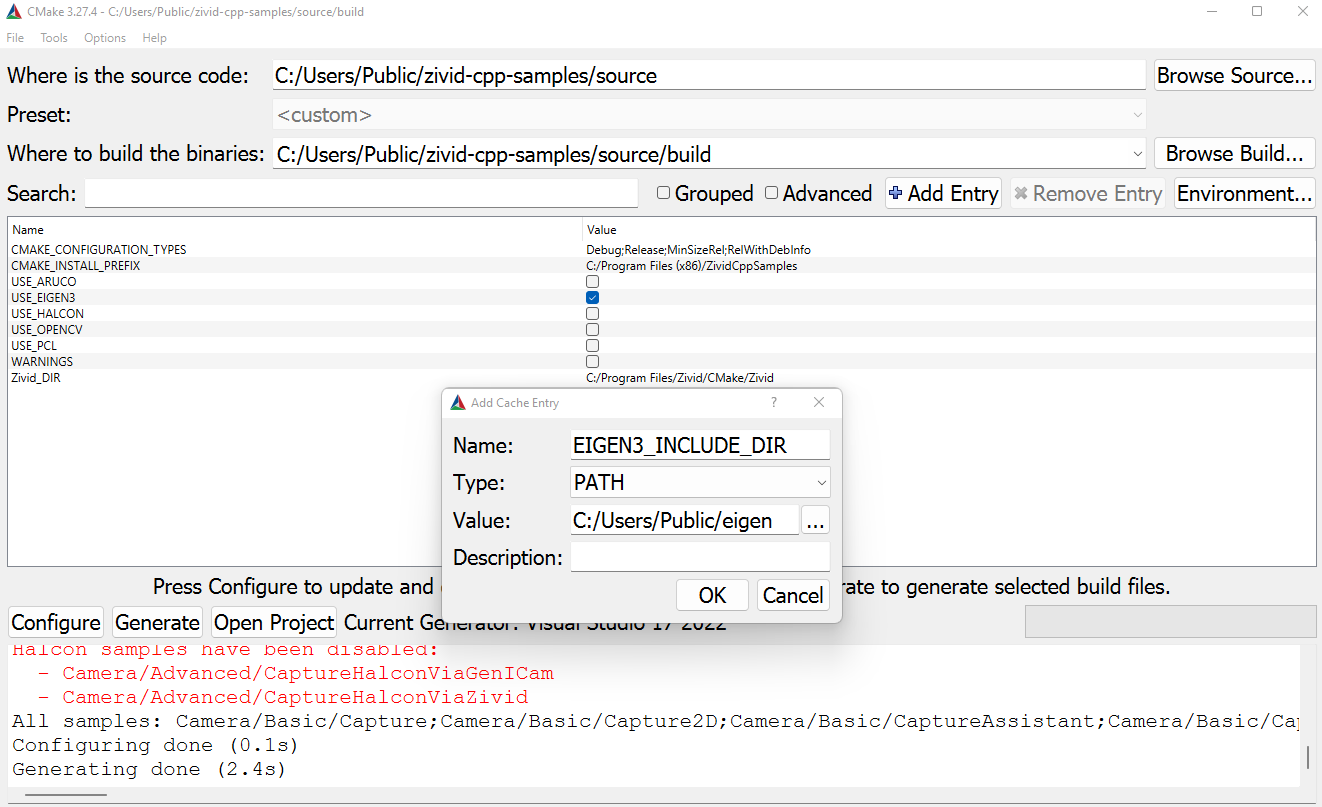The width and height of the screenshot is (1322, 807).
Task: Uncheck the USE_EIGEN3 option
Action: click(592, 298)
